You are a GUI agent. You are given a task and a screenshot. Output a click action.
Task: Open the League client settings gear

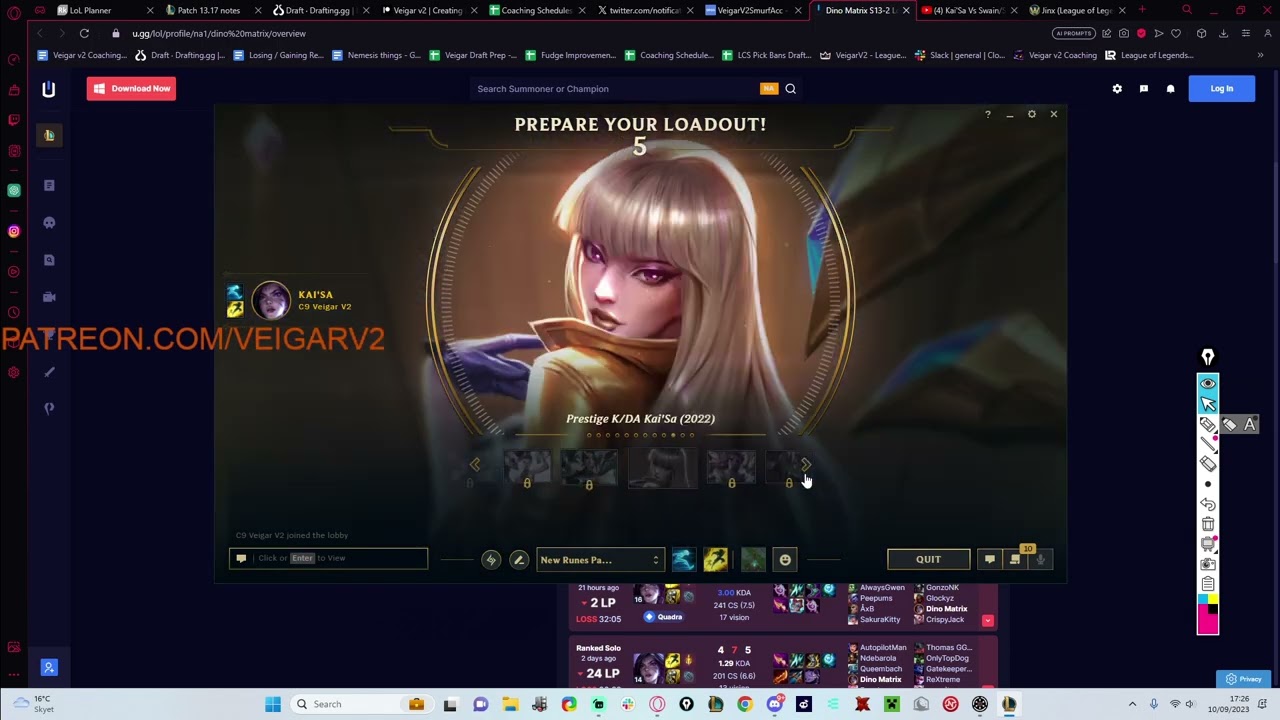pyautogui.click(x=1032, y=115)
